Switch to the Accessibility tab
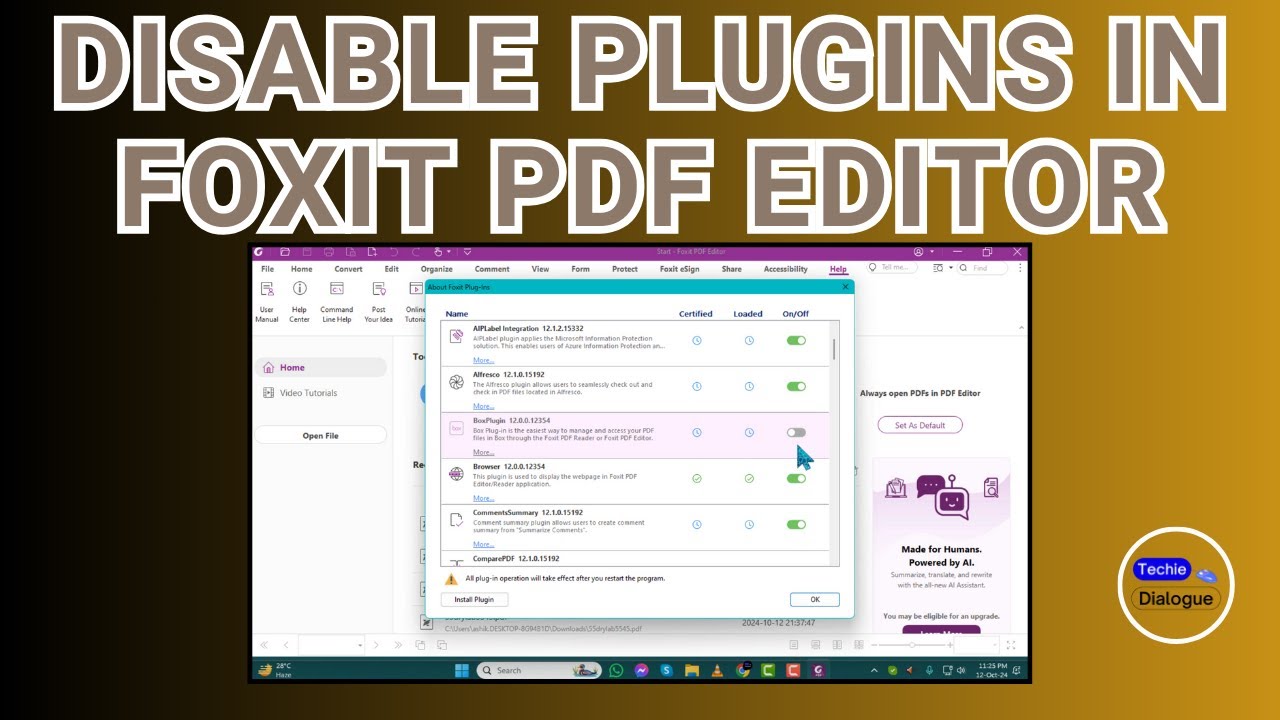1280x720 pixels. (x=786, y=269)
